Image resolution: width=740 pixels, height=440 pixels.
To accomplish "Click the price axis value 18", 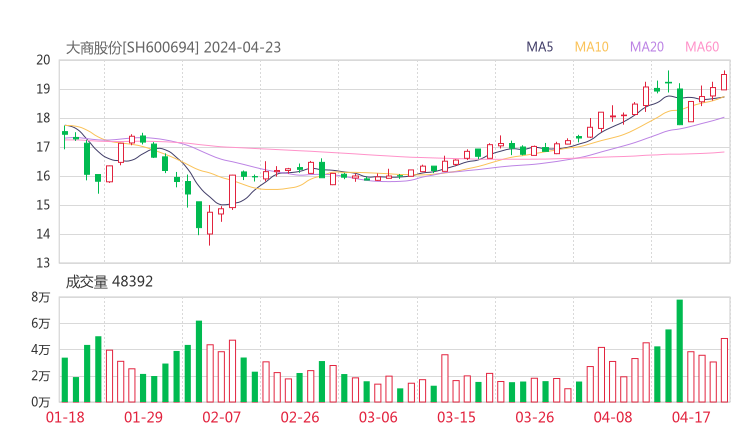I will (43, 118).
